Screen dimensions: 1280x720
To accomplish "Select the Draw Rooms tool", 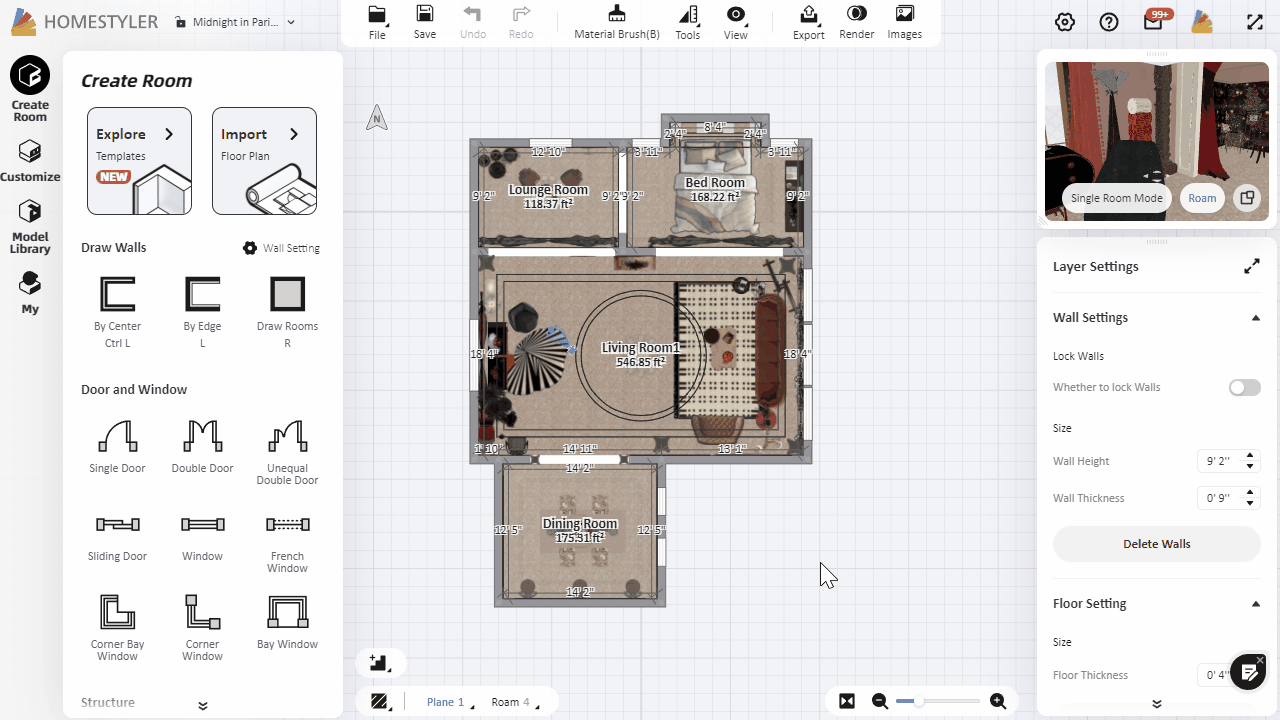I will pyautogui.click(x=287, y=295).
